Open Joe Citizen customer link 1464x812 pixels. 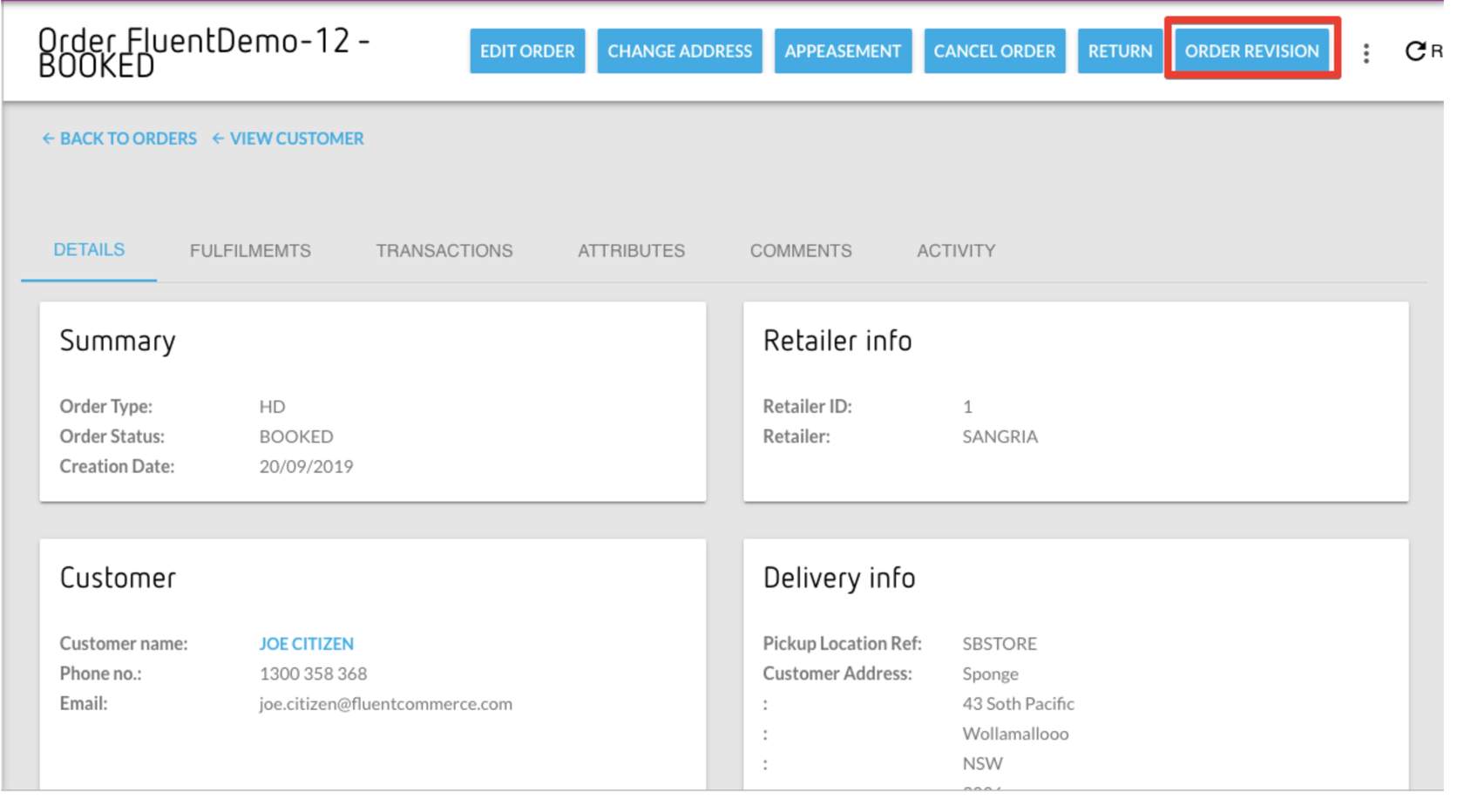306,644
